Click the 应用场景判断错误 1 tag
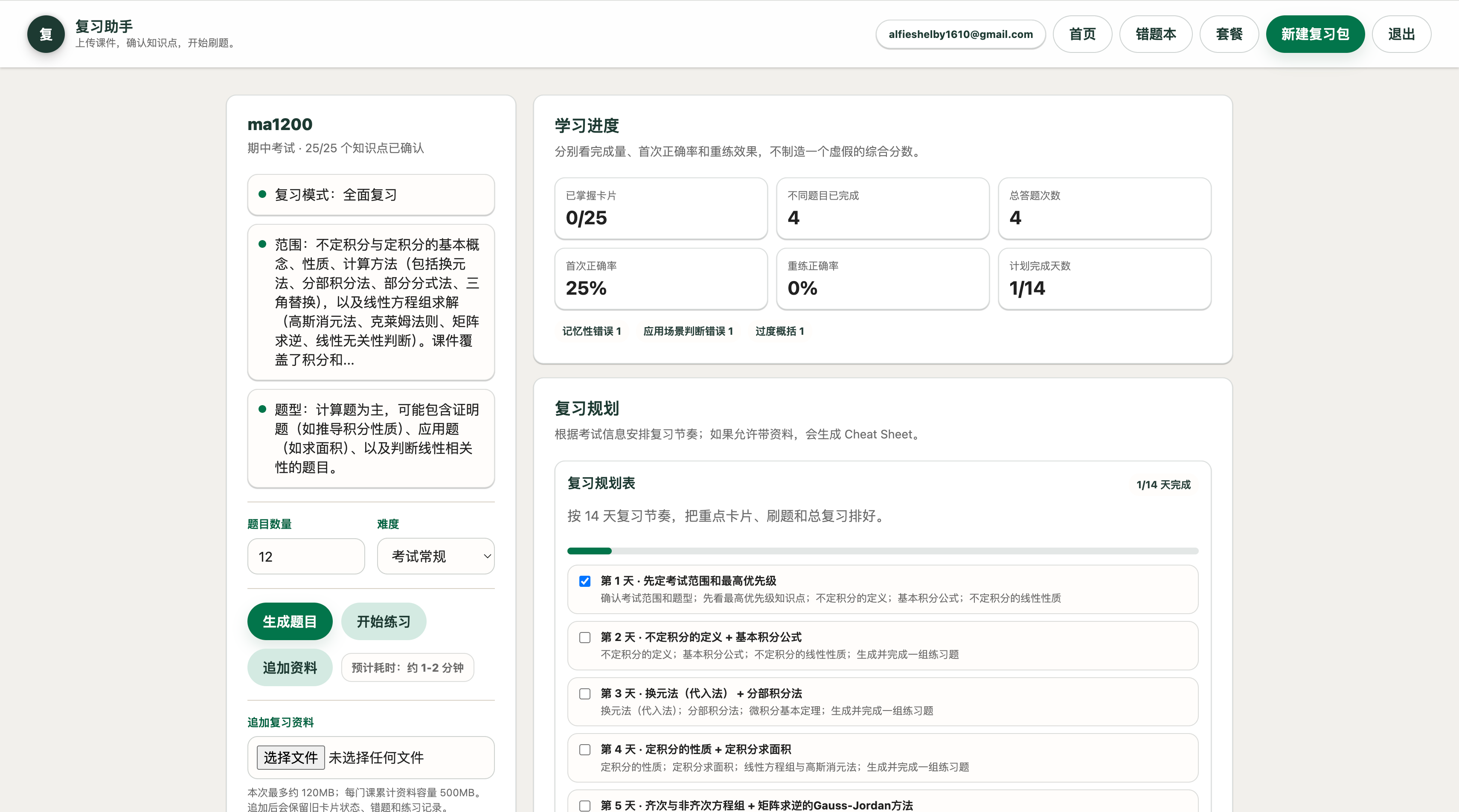Screen dimensions: 1459x812 pyautogui.click(x=688, y=331)
